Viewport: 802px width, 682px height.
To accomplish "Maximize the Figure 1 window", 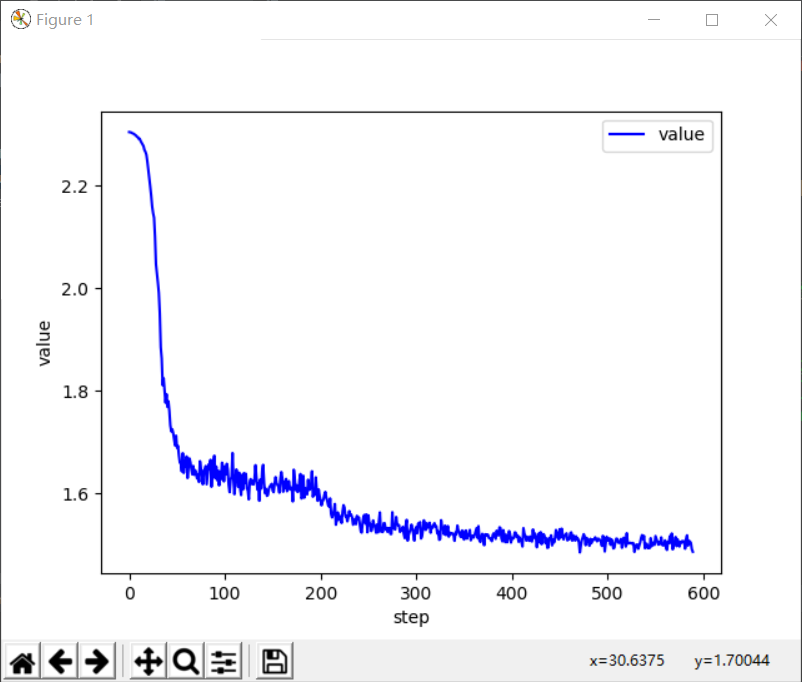I will [712, 19].
